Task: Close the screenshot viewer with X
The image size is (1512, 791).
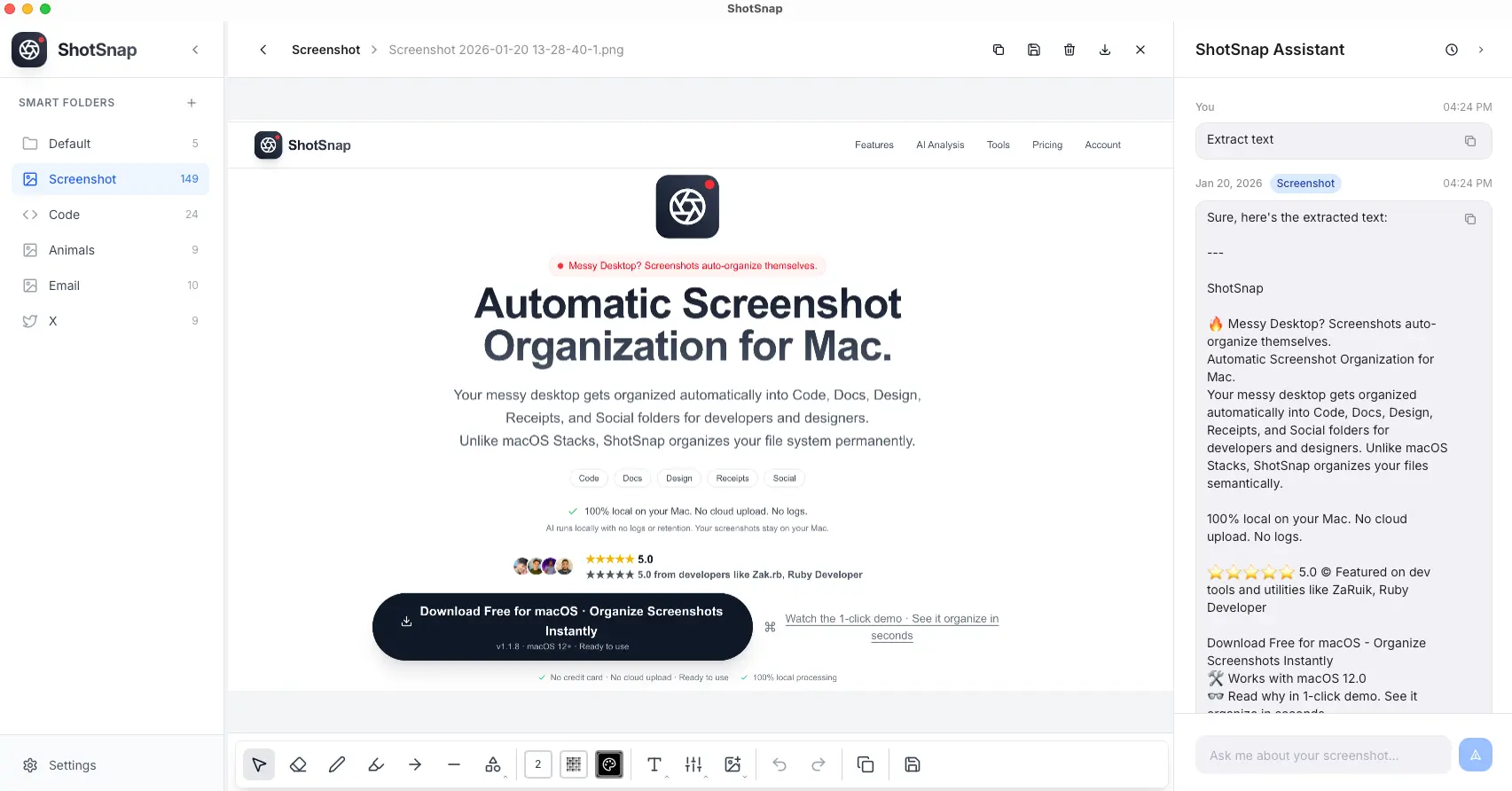Action: click(1140, 50)
